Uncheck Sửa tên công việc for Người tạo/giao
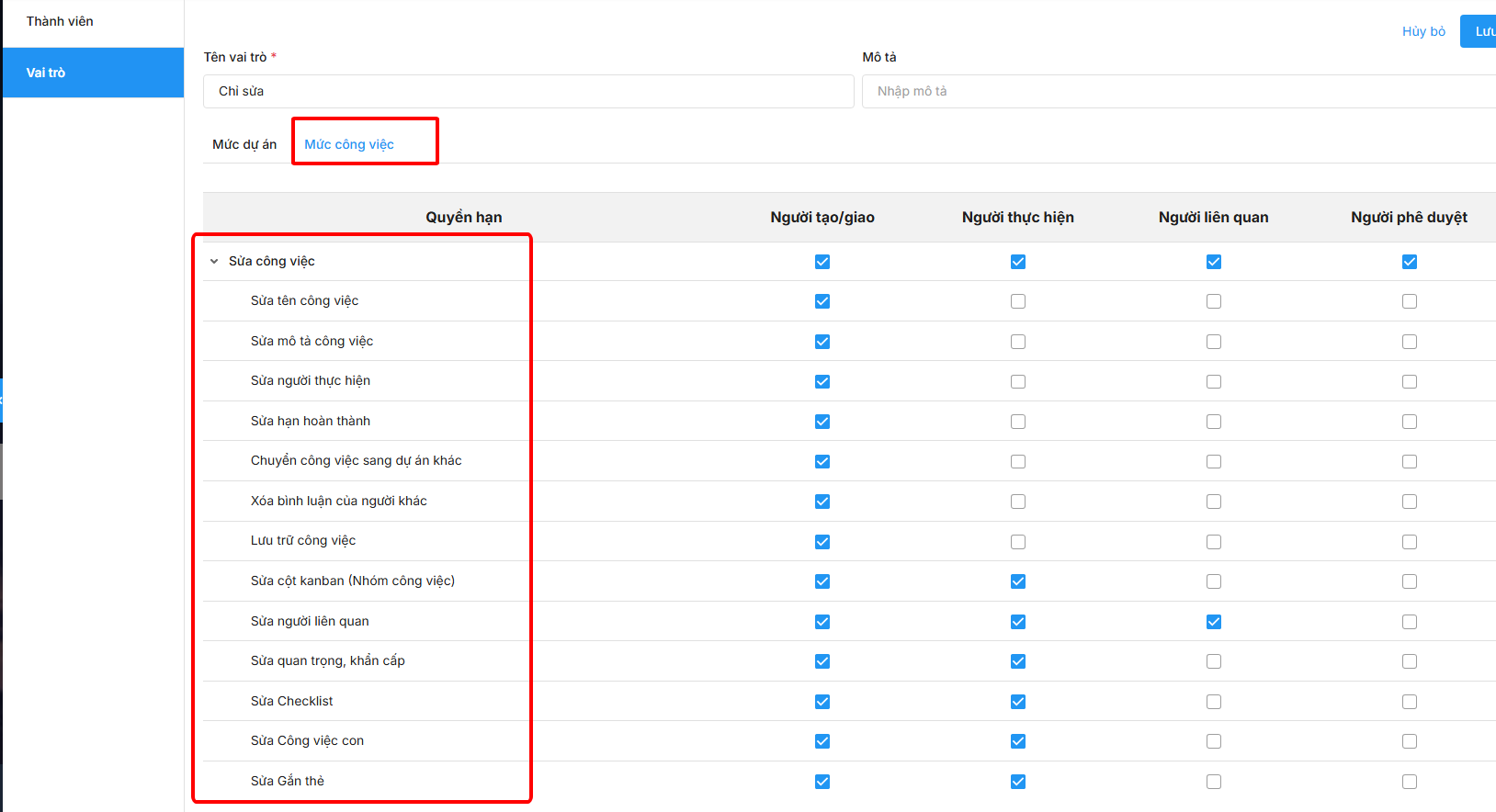Screen dimensions: 1496x812 click(822, 301)
